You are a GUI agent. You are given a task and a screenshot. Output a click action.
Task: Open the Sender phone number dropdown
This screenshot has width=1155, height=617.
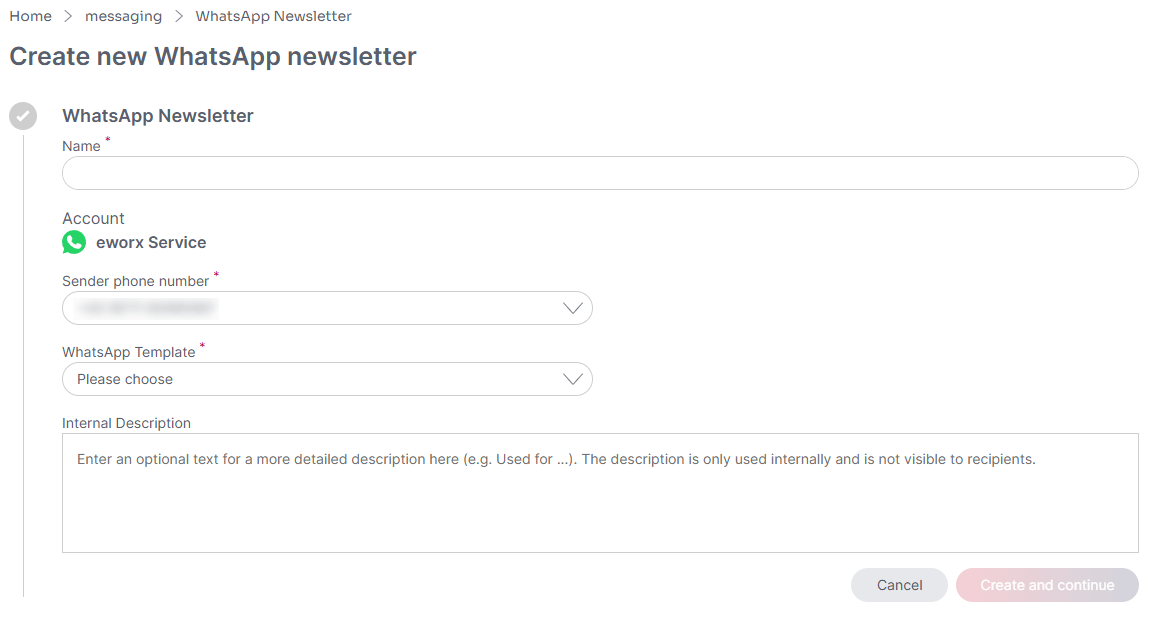coord(327,308)
